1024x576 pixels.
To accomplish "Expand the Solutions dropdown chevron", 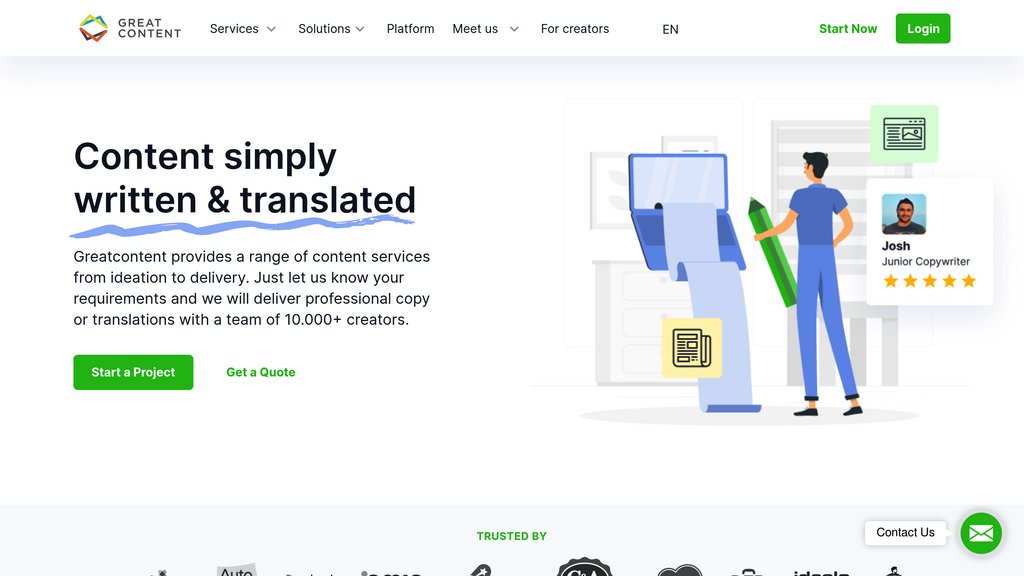I will 360,29.
